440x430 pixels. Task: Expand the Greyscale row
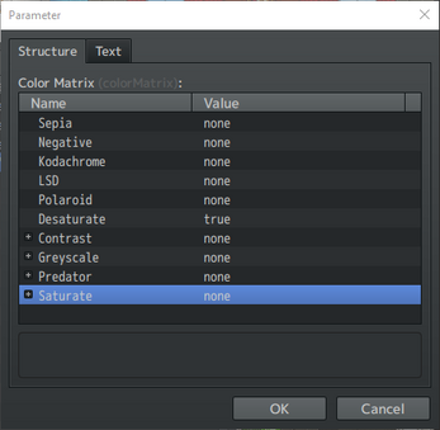click(x=28, y=256)
